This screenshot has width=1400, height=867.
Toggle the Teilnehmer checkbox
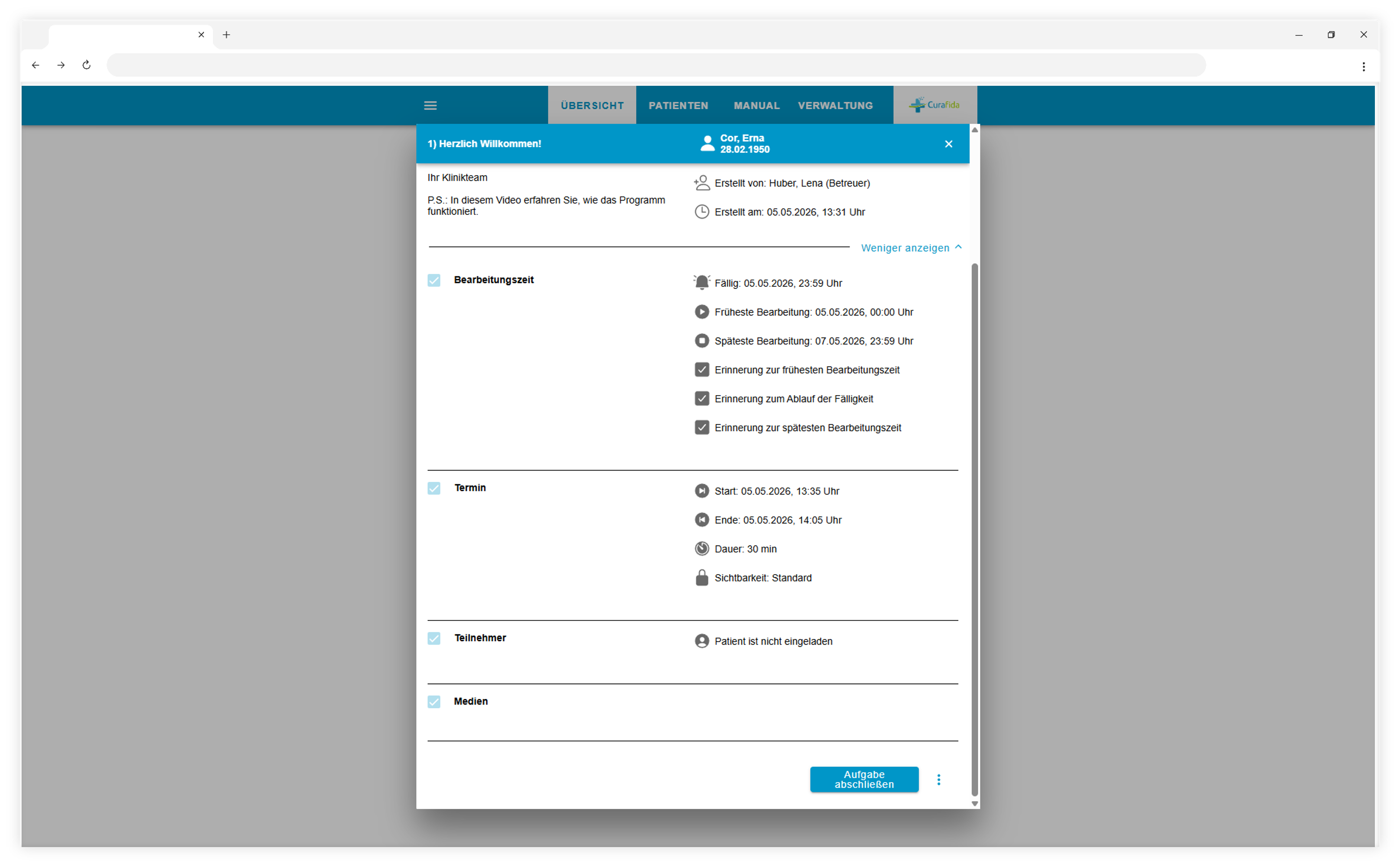coord(434,638)
